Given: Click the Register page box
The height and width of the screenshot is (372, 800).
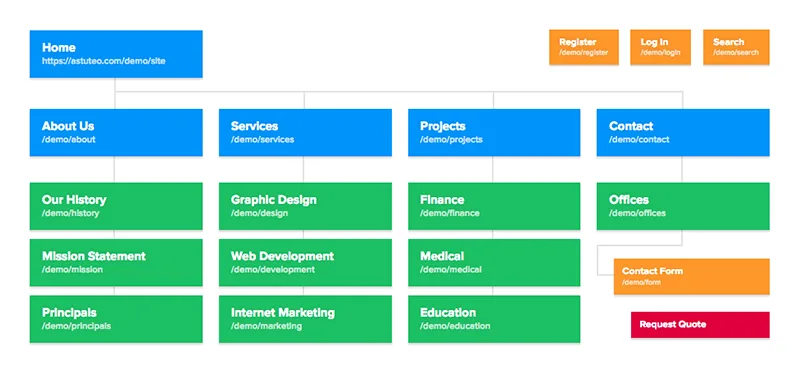Looking at the screenshot, I should click(x=584, y=47).
